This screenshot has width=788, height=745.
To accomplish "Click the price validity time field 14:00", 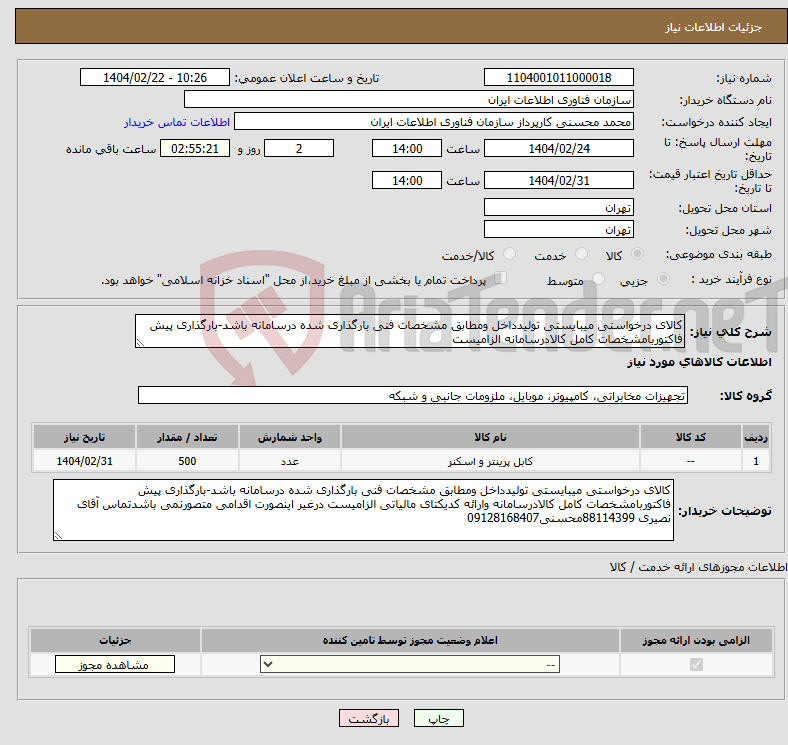I will pos(407,180).
